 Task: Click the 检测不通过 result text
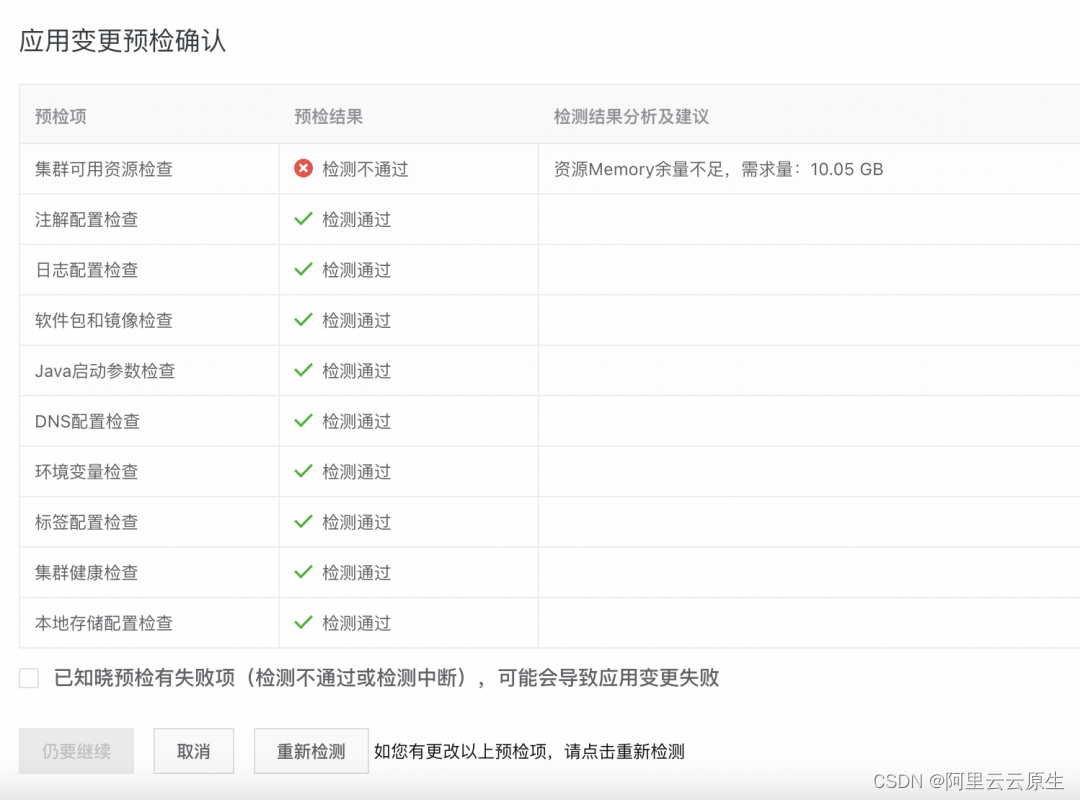tap(365, 169)
